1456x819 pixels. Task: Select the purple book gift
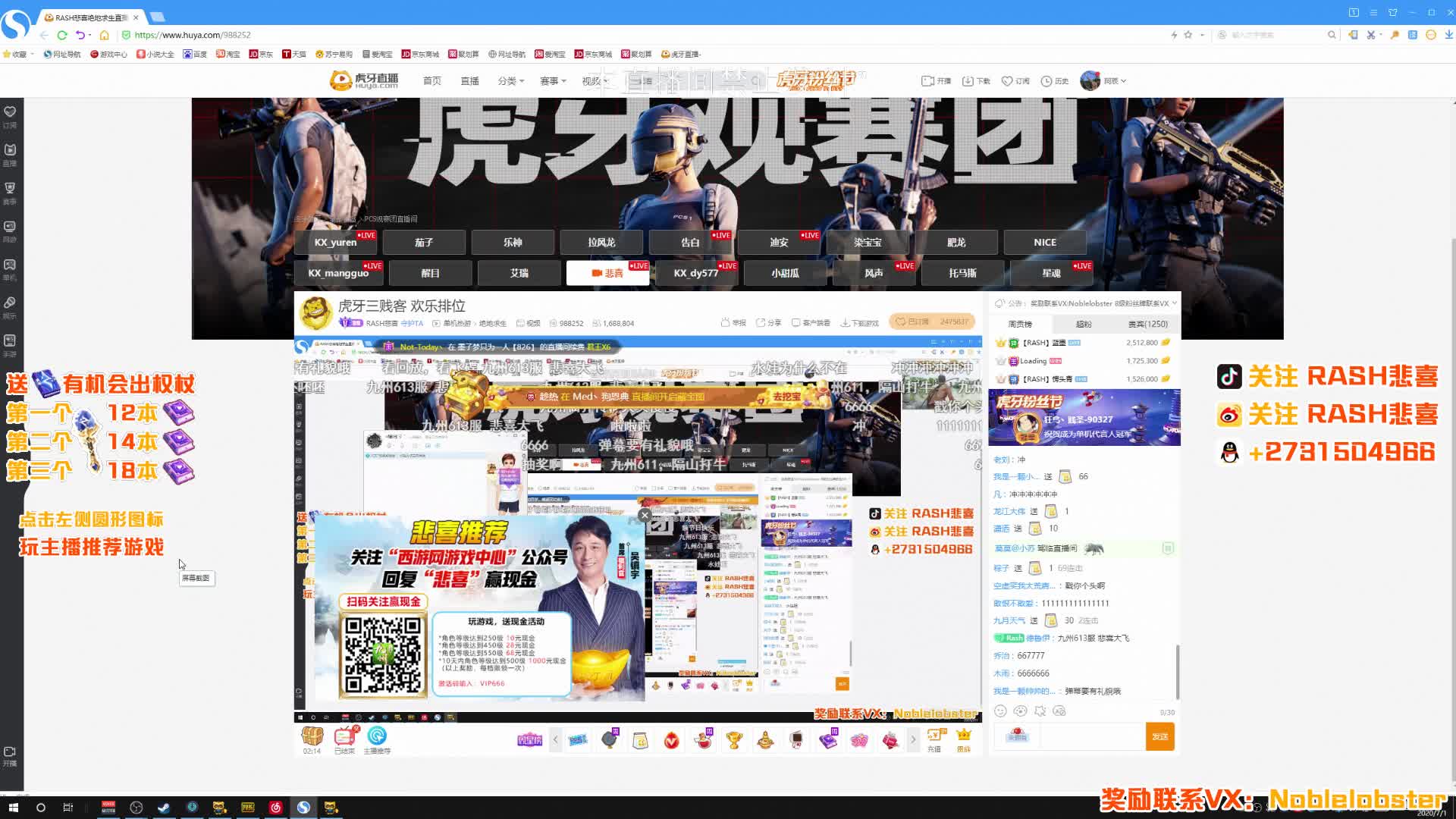828,740
